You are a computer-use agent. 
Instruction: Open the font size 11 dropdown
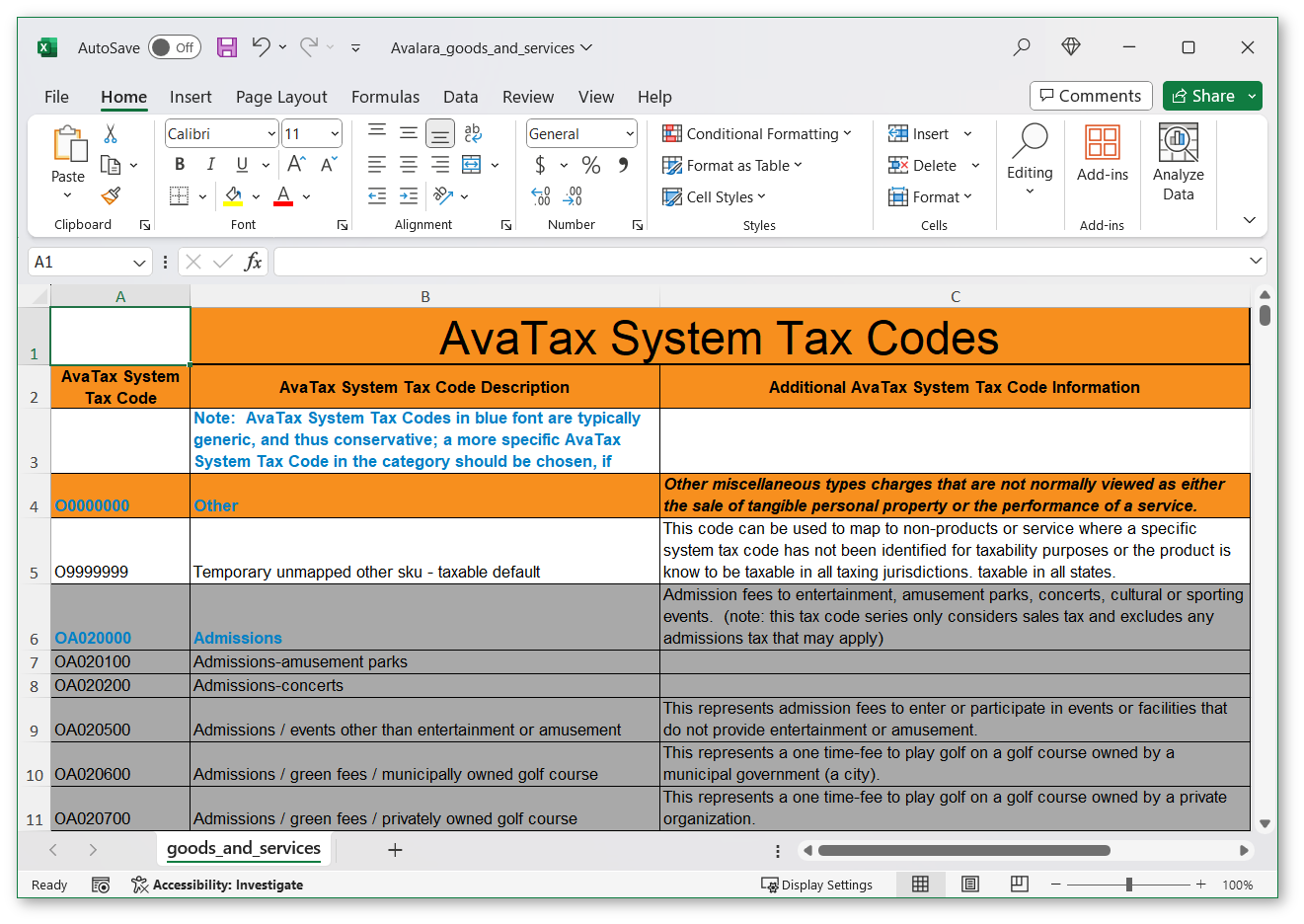click(335, 133)
